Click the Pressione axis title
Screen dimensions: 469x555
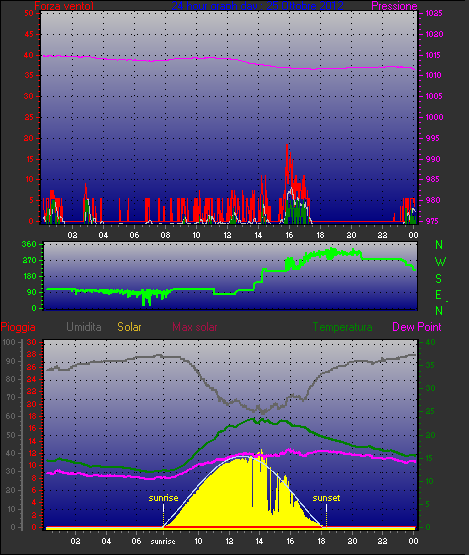click(x=394, y=6)
